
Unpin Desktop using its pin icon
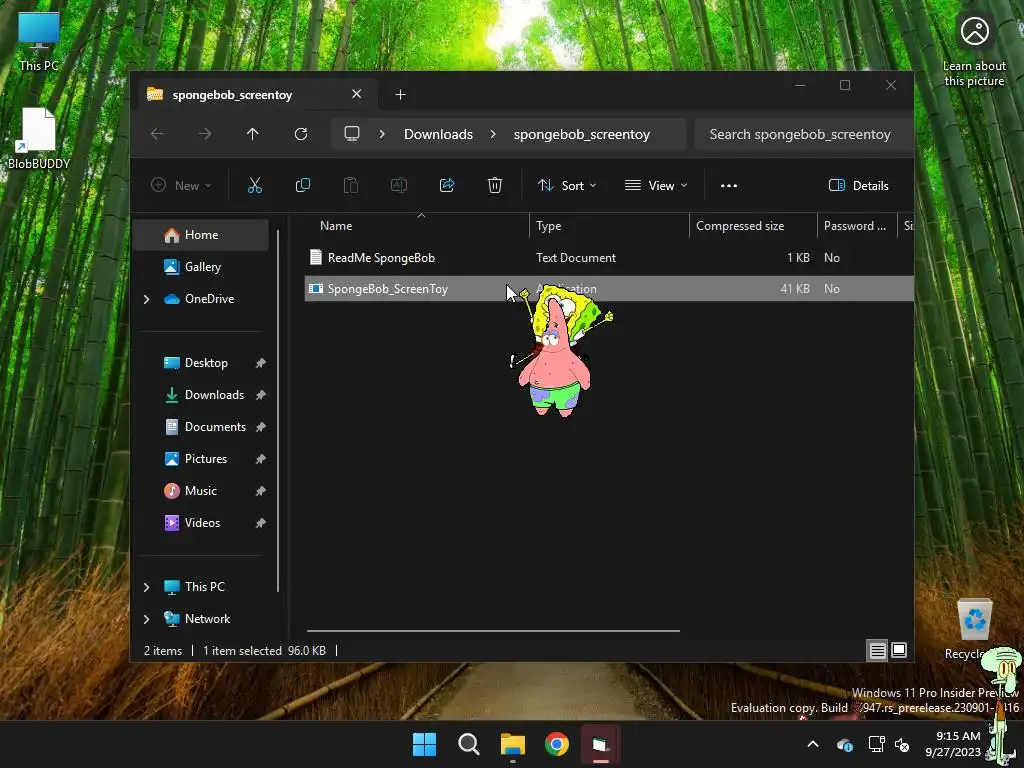pyautogui.click(x=261, y=363)
